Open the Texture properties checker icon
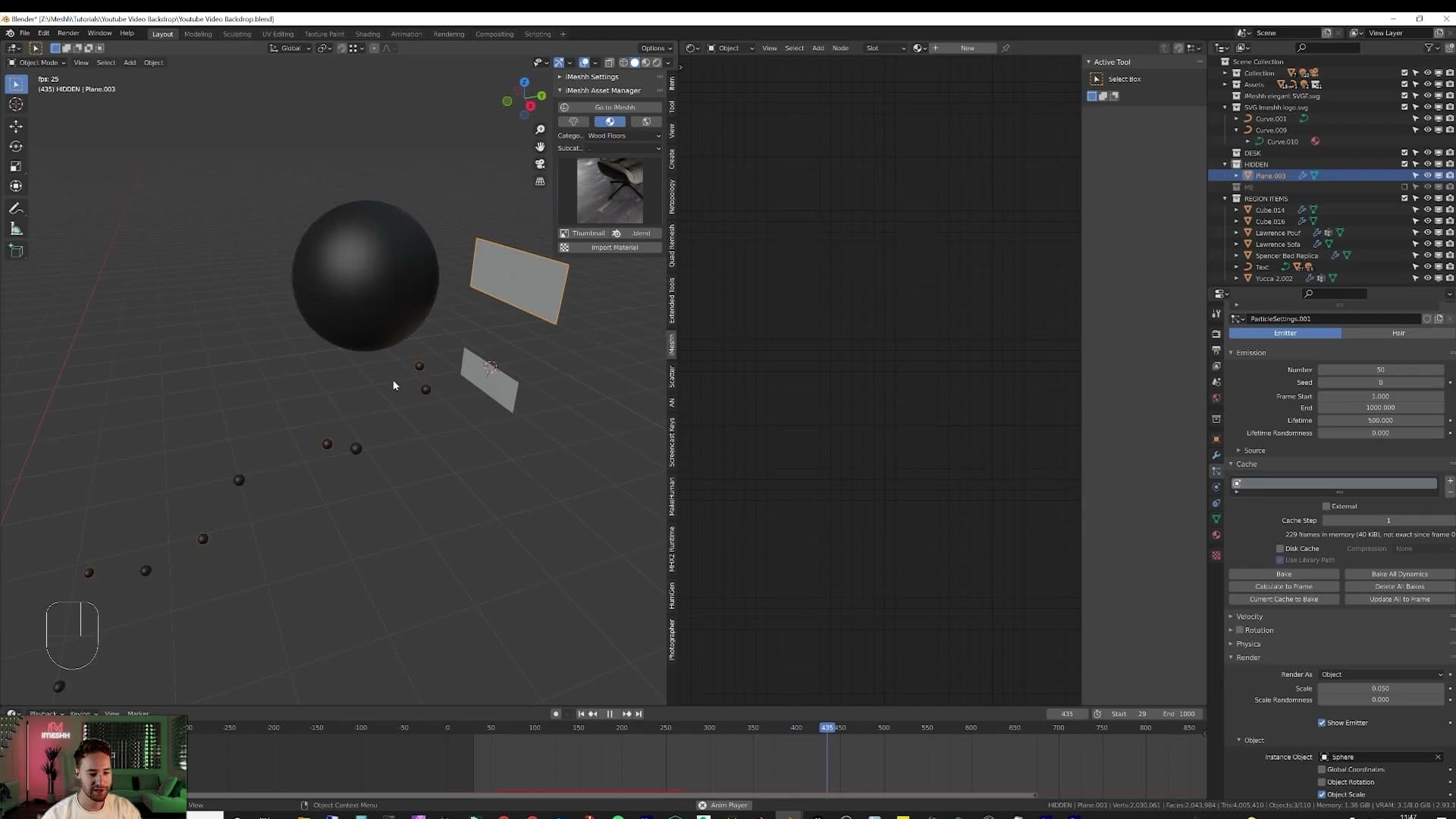The height and width of the screenshot is (819, 1456). coord(1216,556)
